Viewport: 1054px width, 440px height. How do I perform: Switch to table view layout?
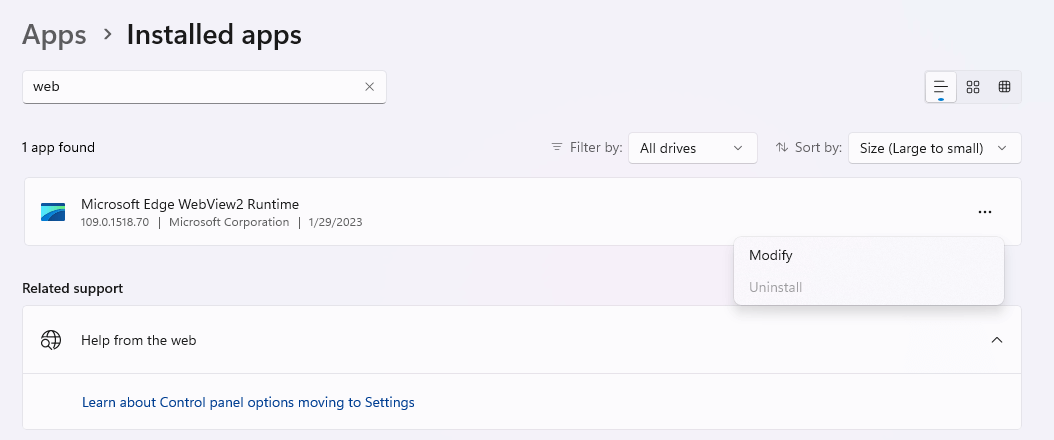pyautogui.click(x=1004, y=87)
